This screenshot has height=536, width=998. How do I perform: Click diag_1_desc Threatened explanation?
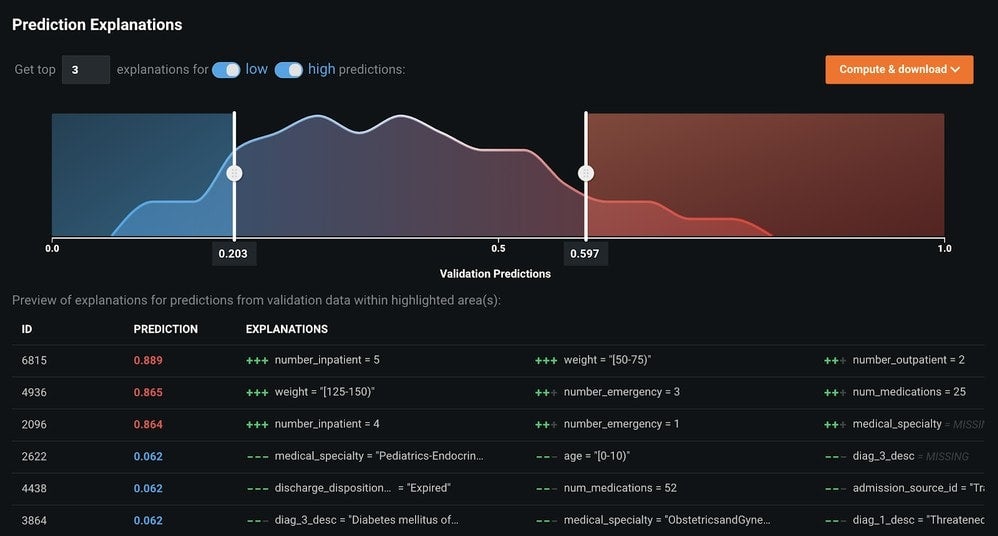(x=918, y=519)
